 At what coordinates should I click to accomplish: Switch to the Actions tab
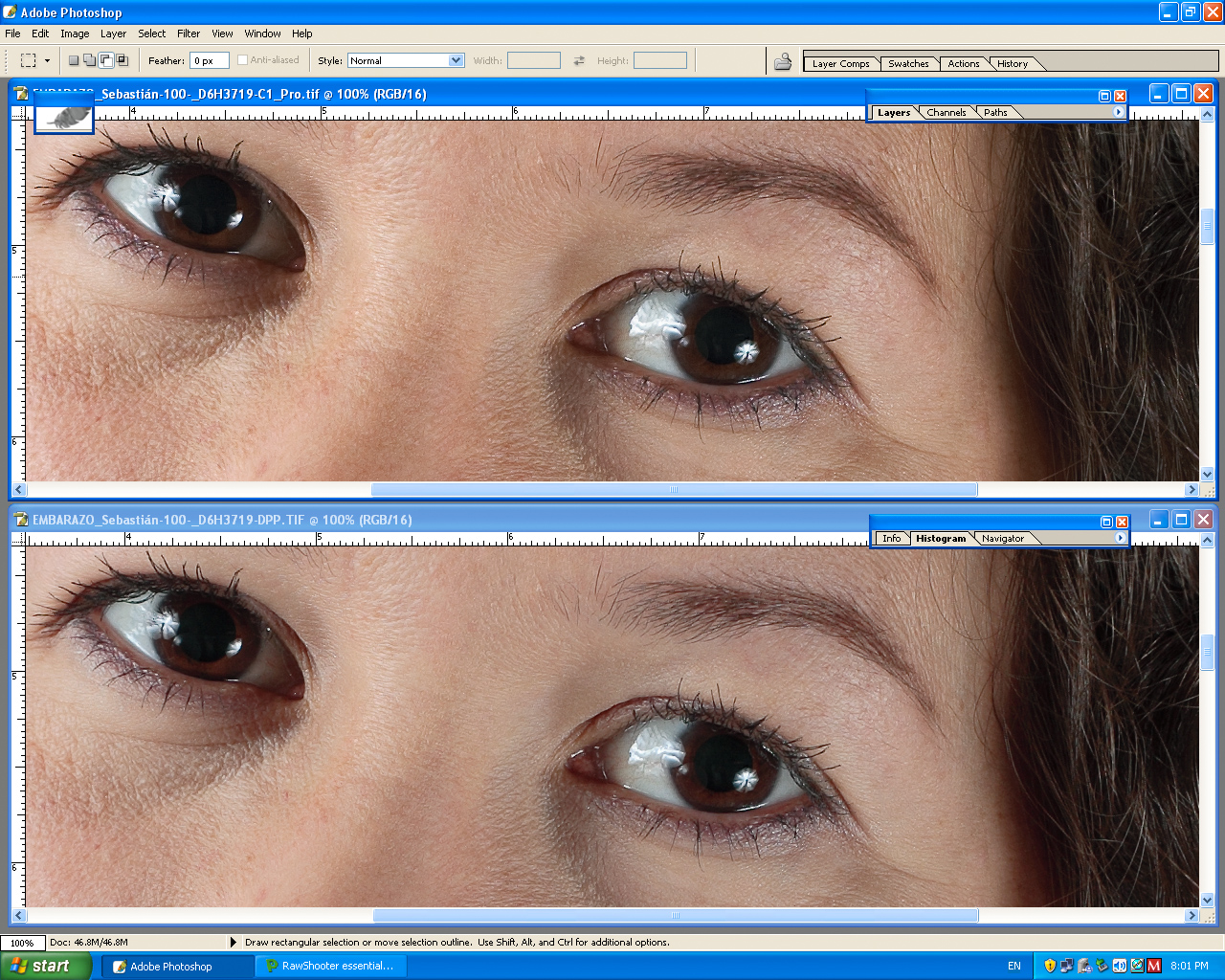tap(964, 64)
